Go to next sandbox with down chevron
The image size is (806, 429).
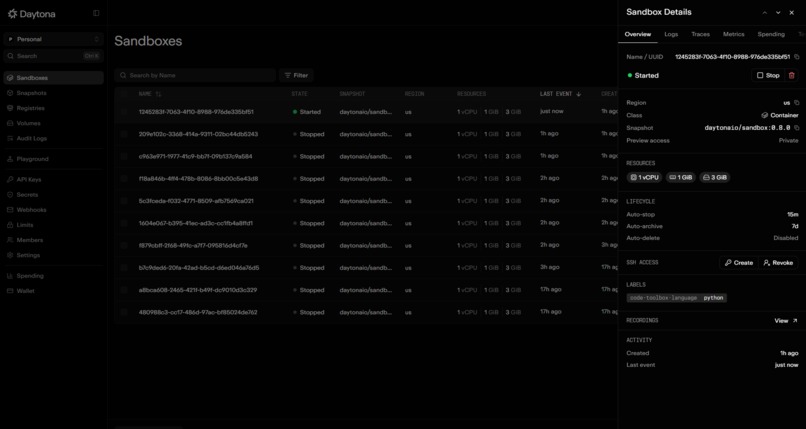click(x=778, y=13)
